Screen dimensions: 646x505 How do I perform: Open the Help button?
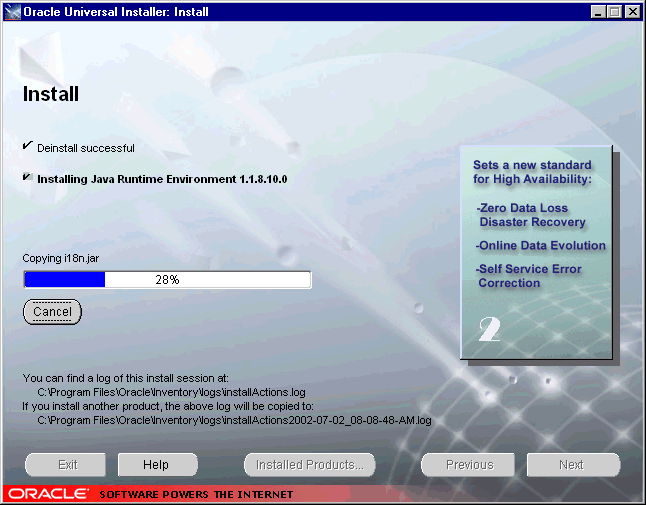[x=157, y=465]
